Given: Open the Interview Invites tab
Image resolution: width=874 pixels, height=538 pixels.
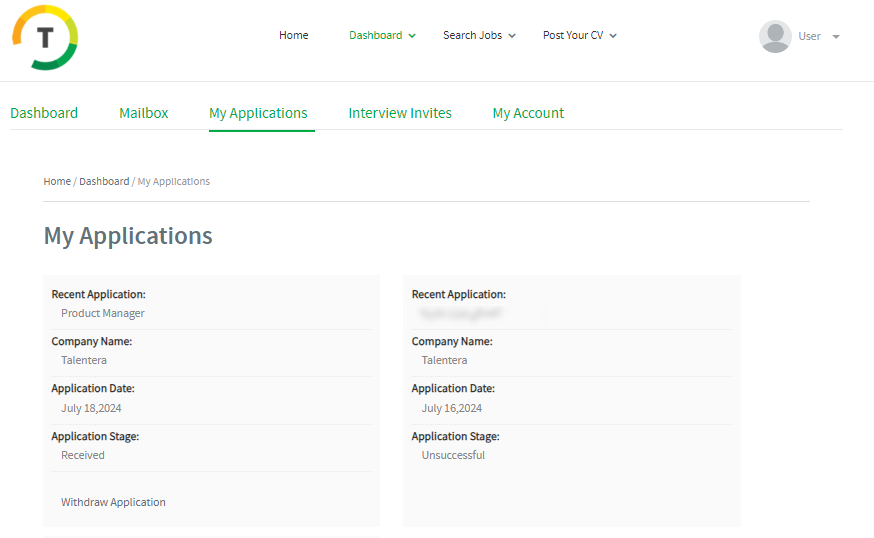Looking at the screenshot, I should click(400, 113).
